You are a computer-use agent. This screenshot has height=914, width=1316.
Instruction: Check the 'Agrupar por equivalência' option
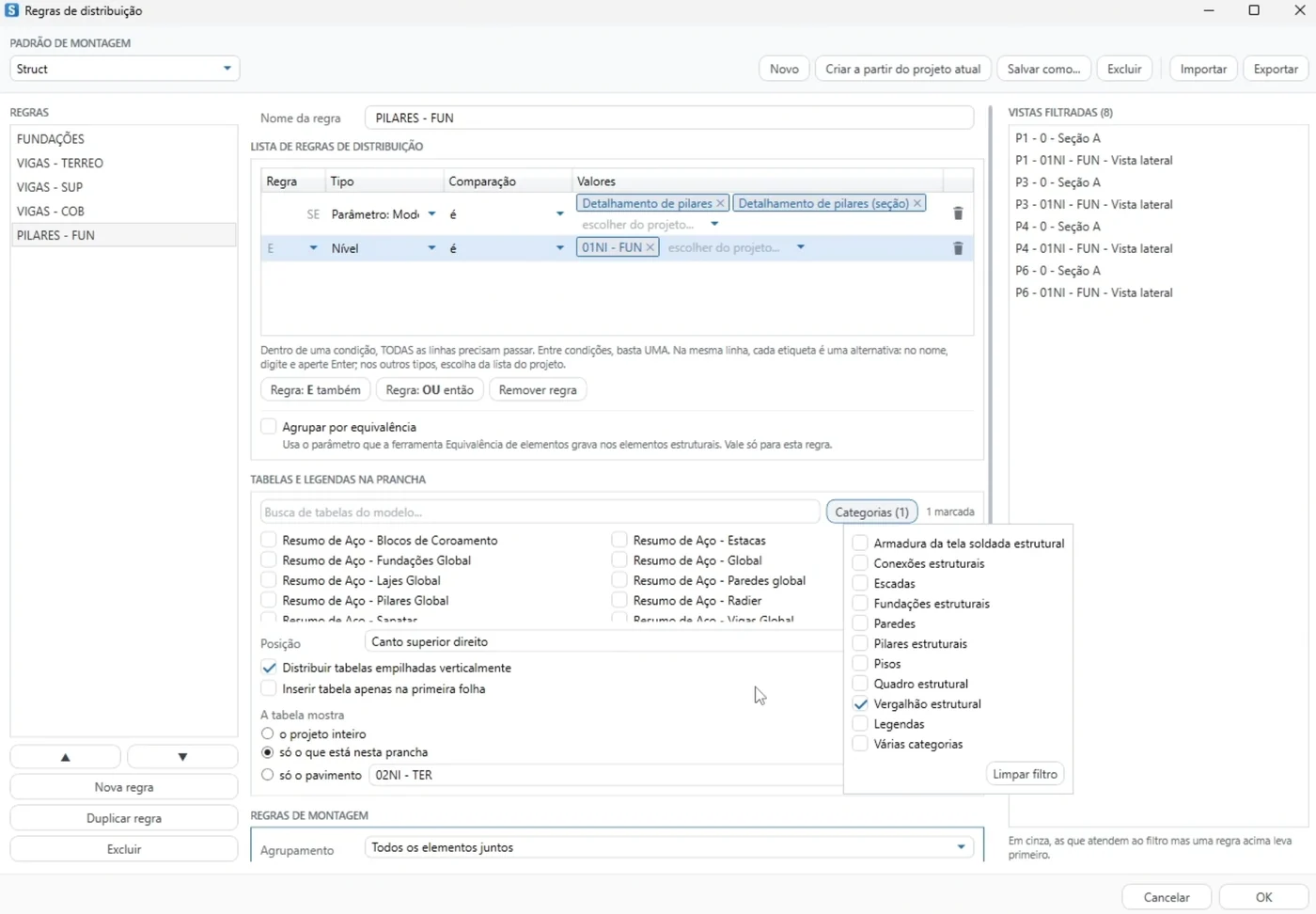[269, 427]
